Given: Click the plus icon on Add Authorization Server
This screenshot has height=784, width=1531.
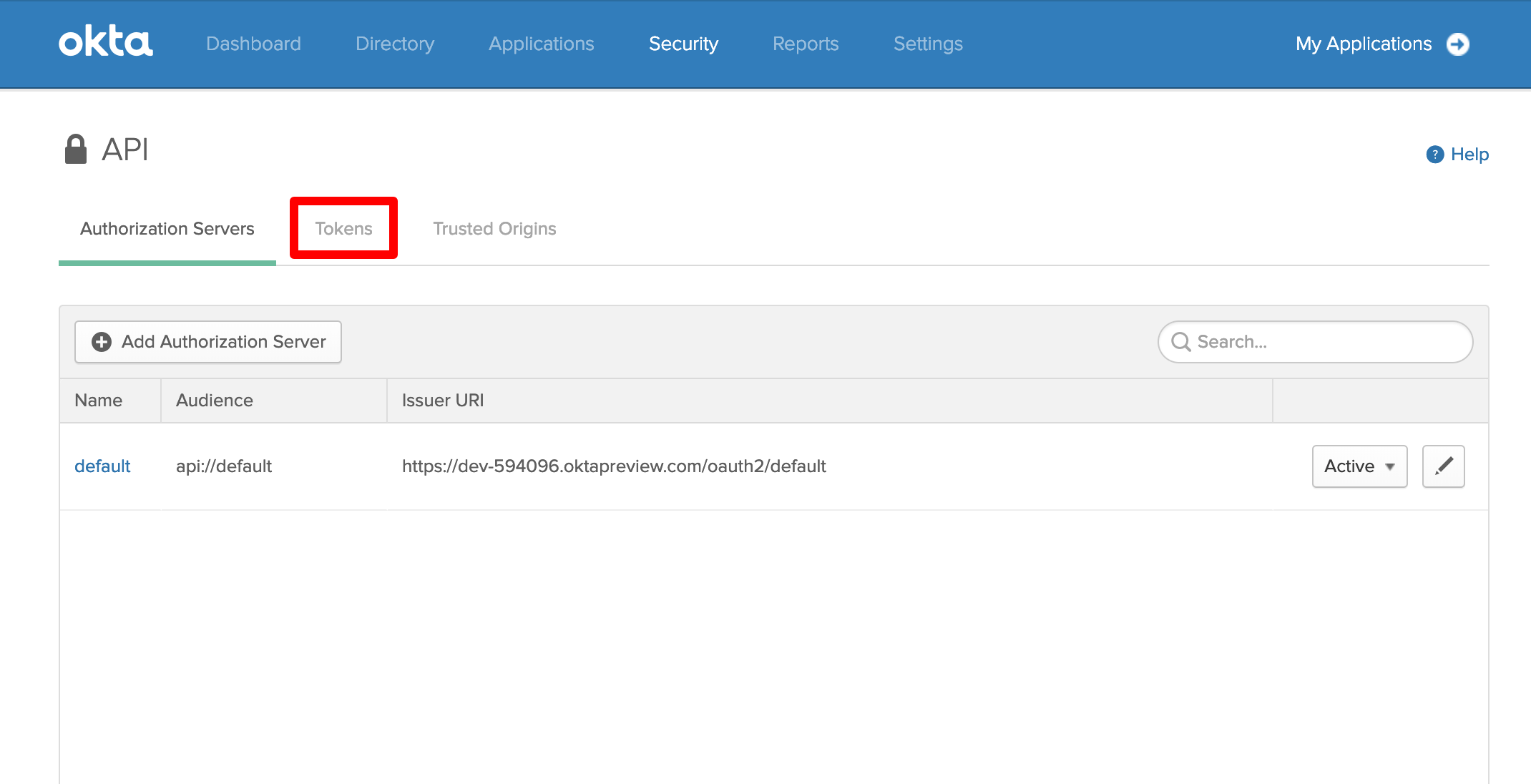Looking at the screenshot, I should [102, 342].
